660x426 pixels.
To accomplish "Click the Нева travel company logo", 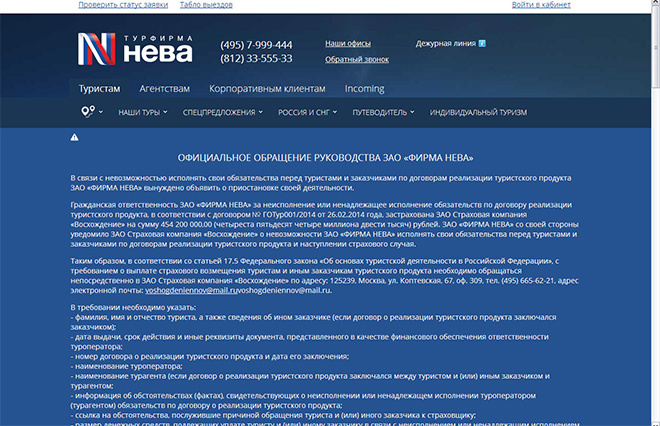I will coord(135,49).
